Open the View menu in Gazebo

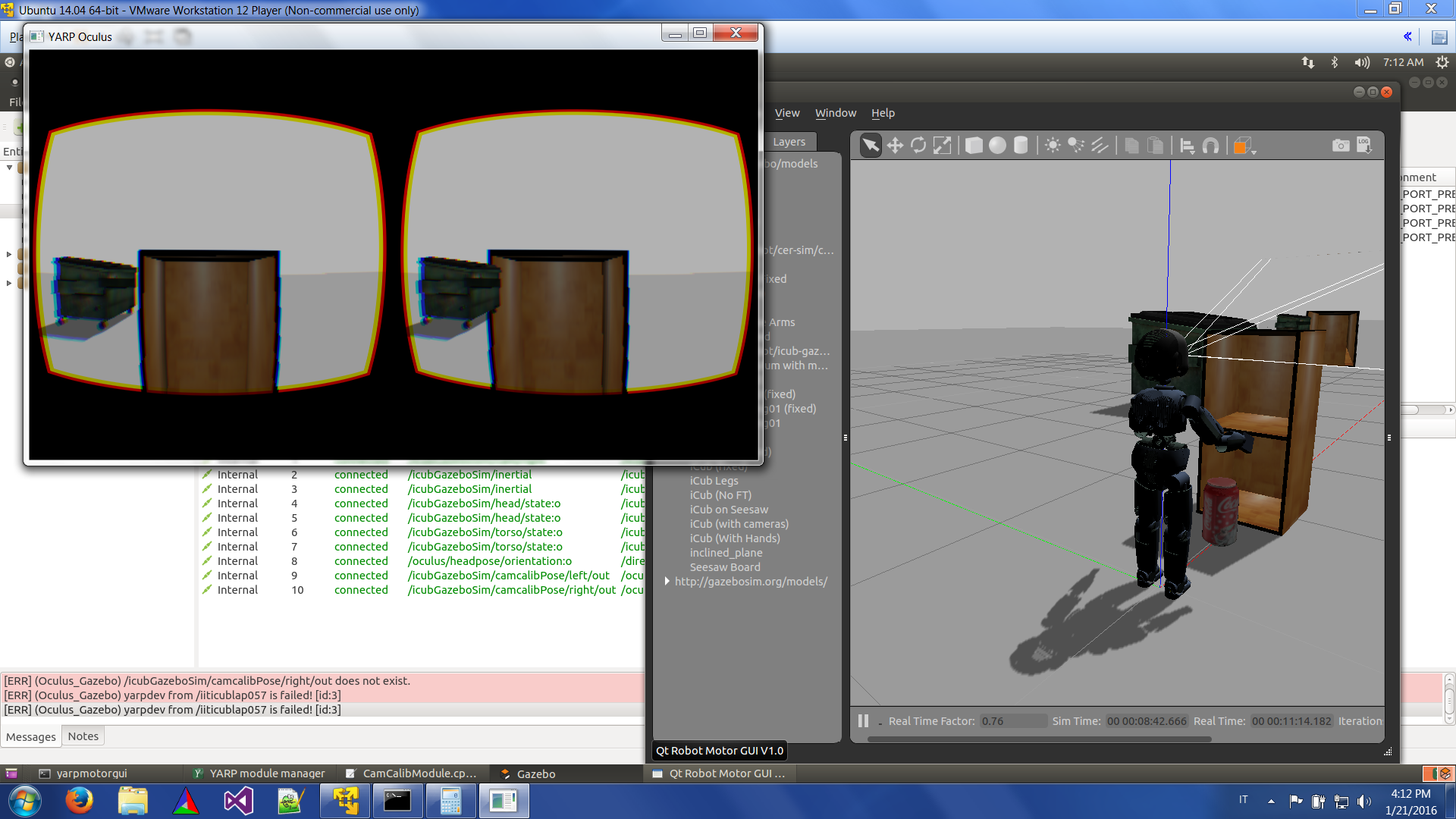(x=787, y=113)
